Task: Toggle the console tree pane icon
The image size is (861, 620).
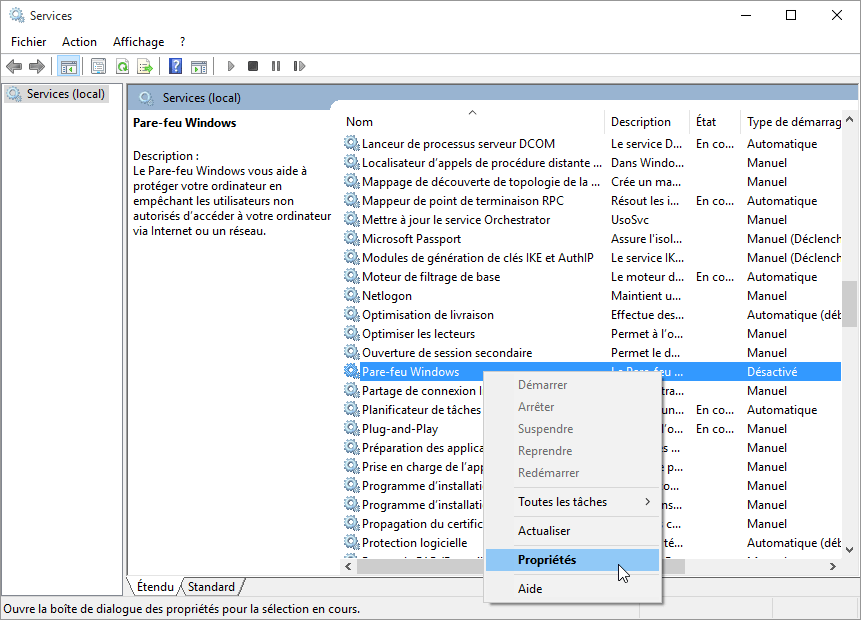Action: (69, 66)
